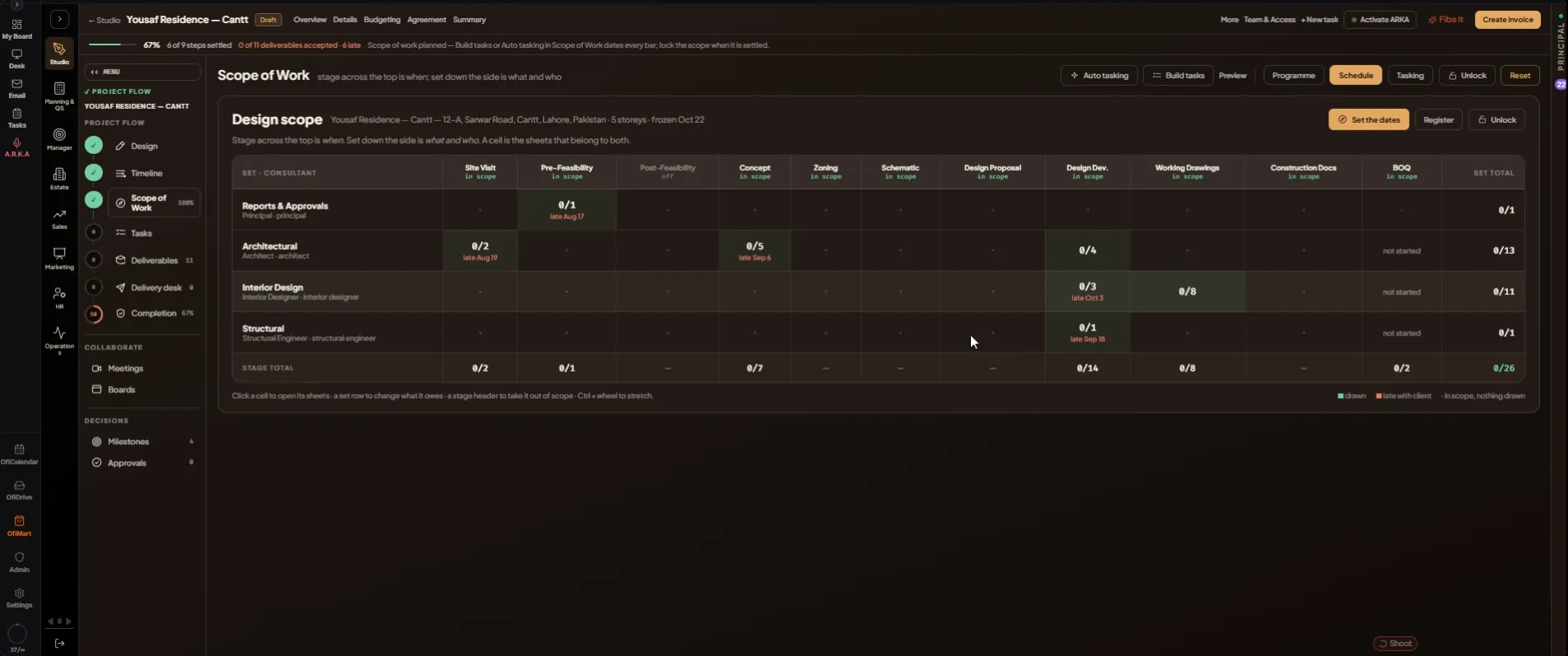Open Deliverables in the project flow

coord(154,260)
